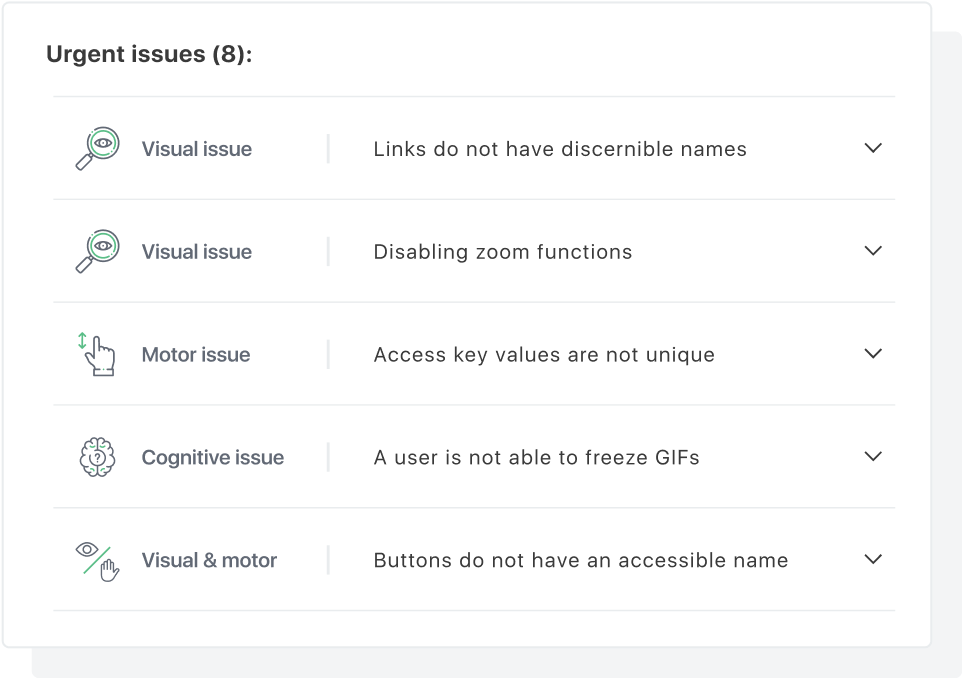Select the Visual & motor label

tap(209, 560)
